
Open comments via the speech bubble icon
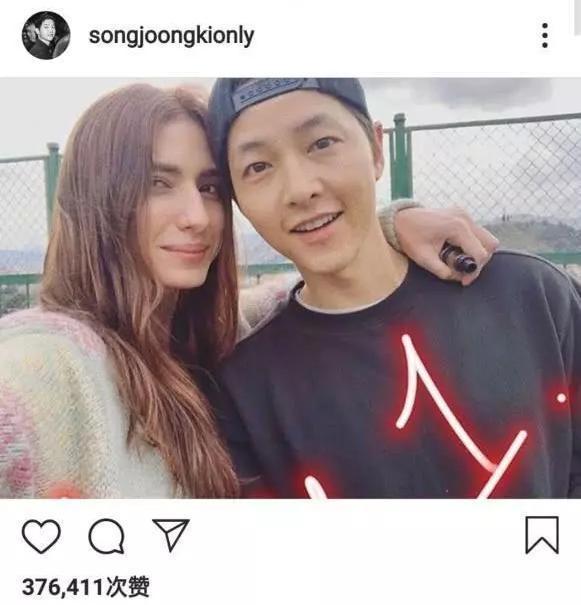pyautogui.click(x=106, y=536)
